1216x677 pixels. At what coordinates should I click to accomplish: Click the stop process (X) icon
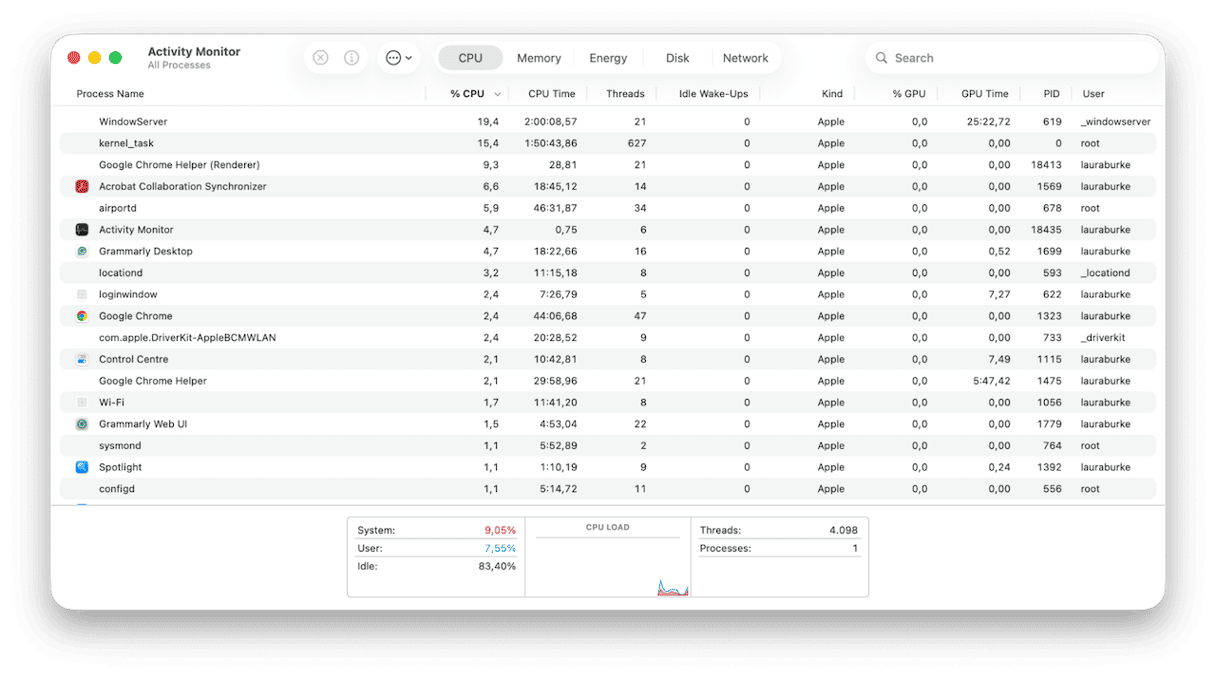(x=320, y=57)
